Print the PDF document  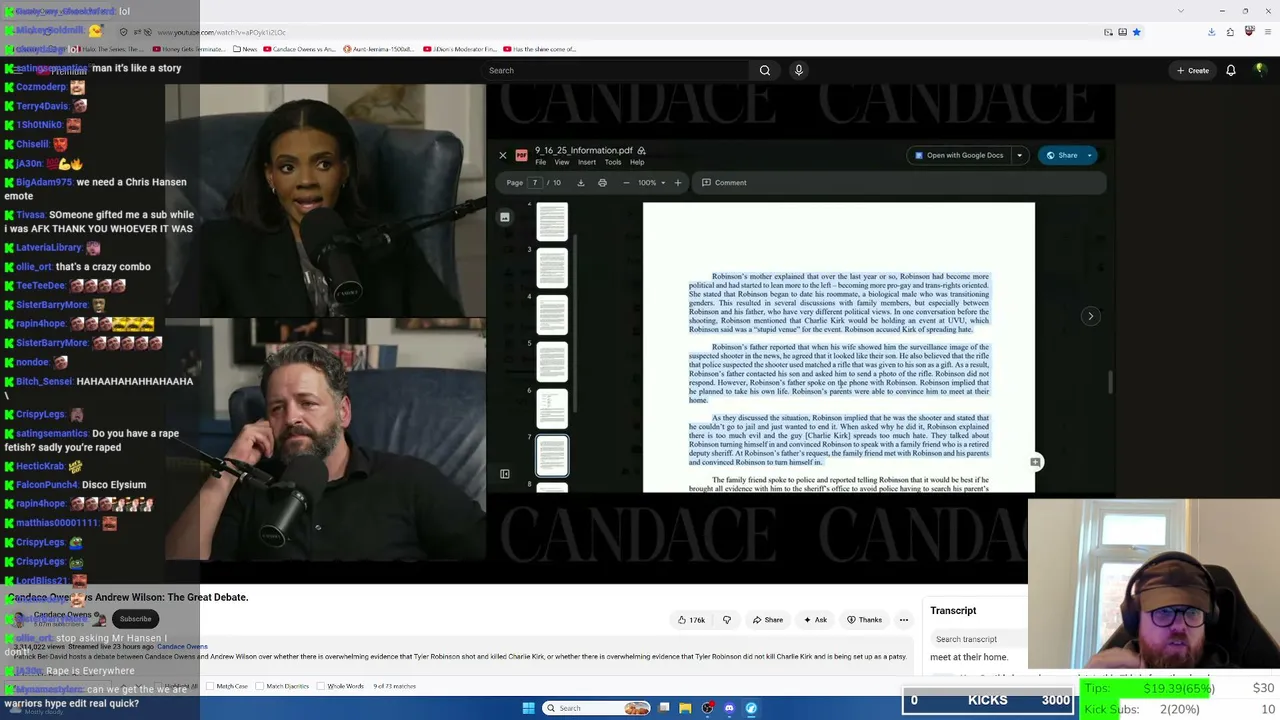(x=602, y=183)
